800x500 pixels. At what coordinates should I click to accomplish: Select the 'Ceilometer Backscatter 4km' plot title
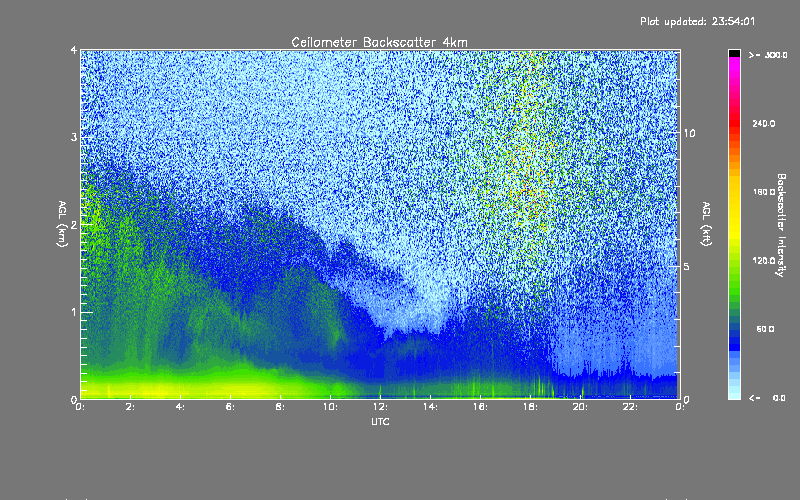click(379, 42)
